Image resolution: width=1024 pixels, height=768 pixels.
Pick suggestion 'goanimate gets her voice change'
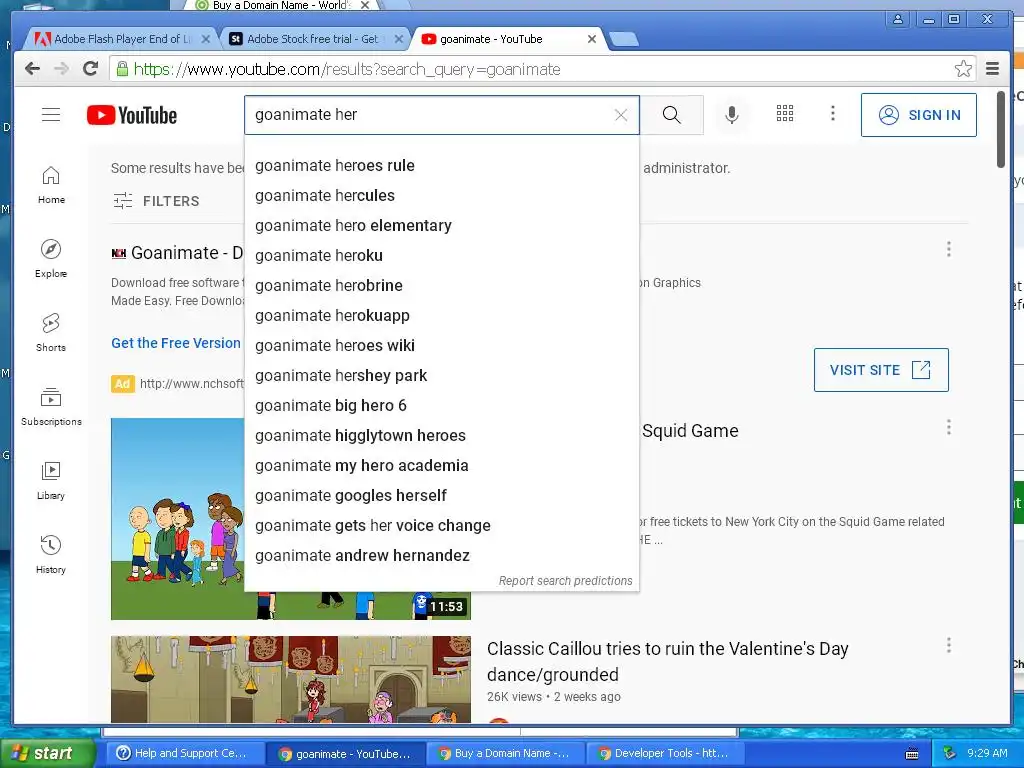(442, 526)
